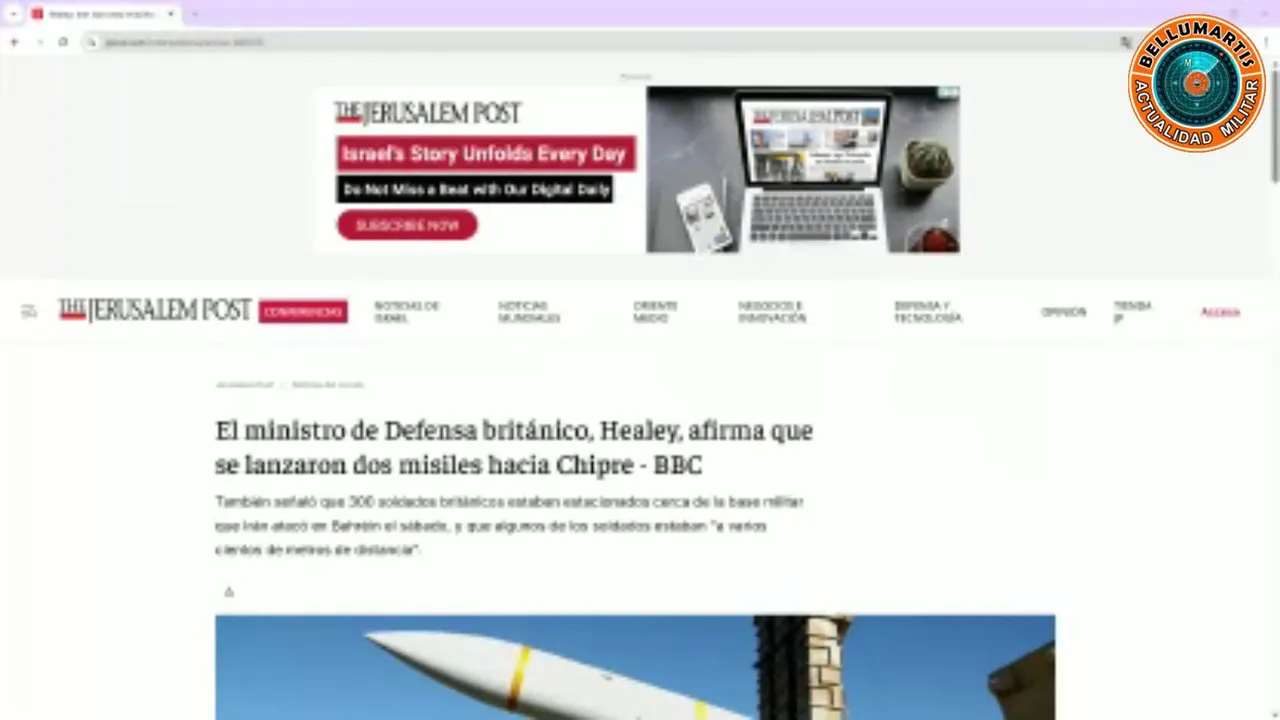This screenshot has width=1280, height=720.
Task: Close the Jerusalem Post browser tab
Action: [171, 14]
